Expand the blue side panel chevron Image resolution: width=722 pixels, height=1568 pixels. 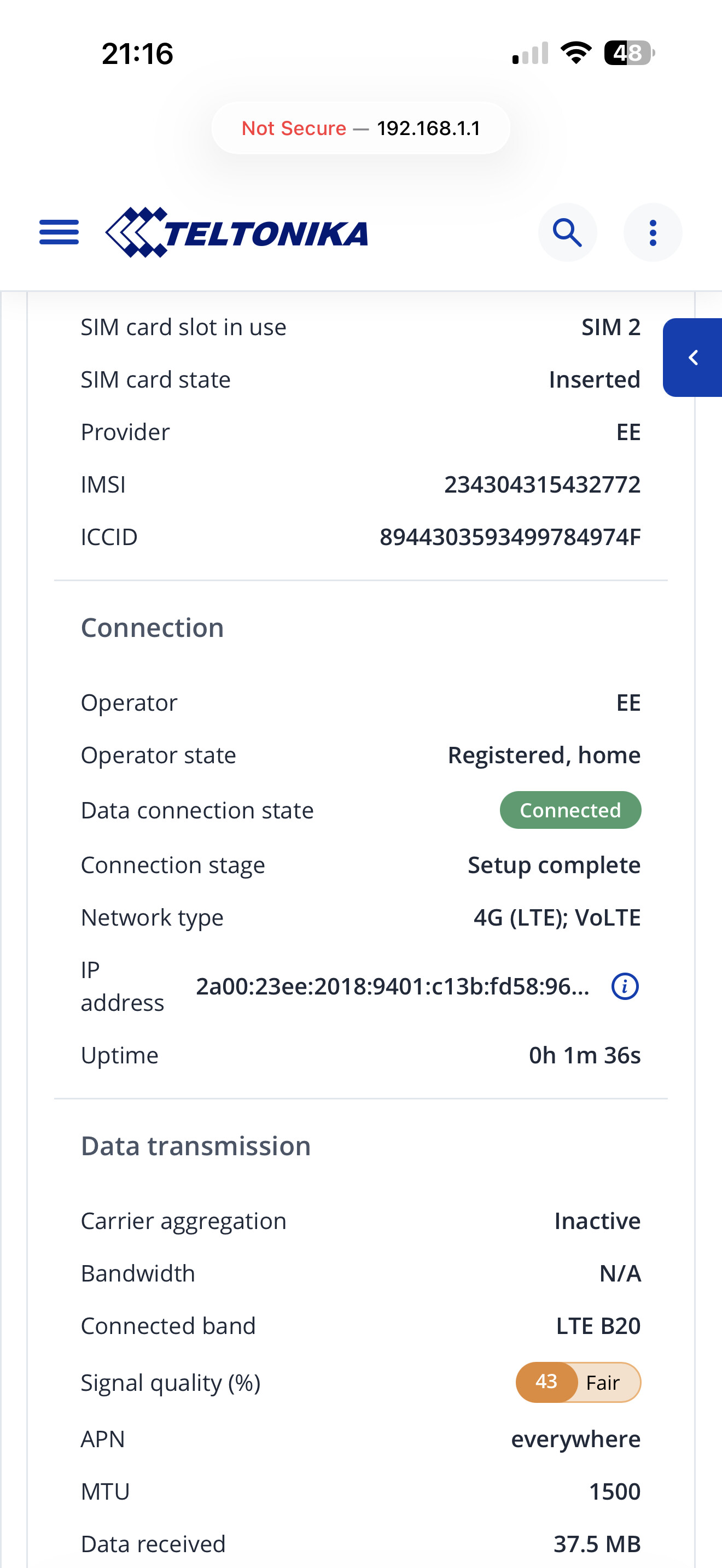coord(693,358)
